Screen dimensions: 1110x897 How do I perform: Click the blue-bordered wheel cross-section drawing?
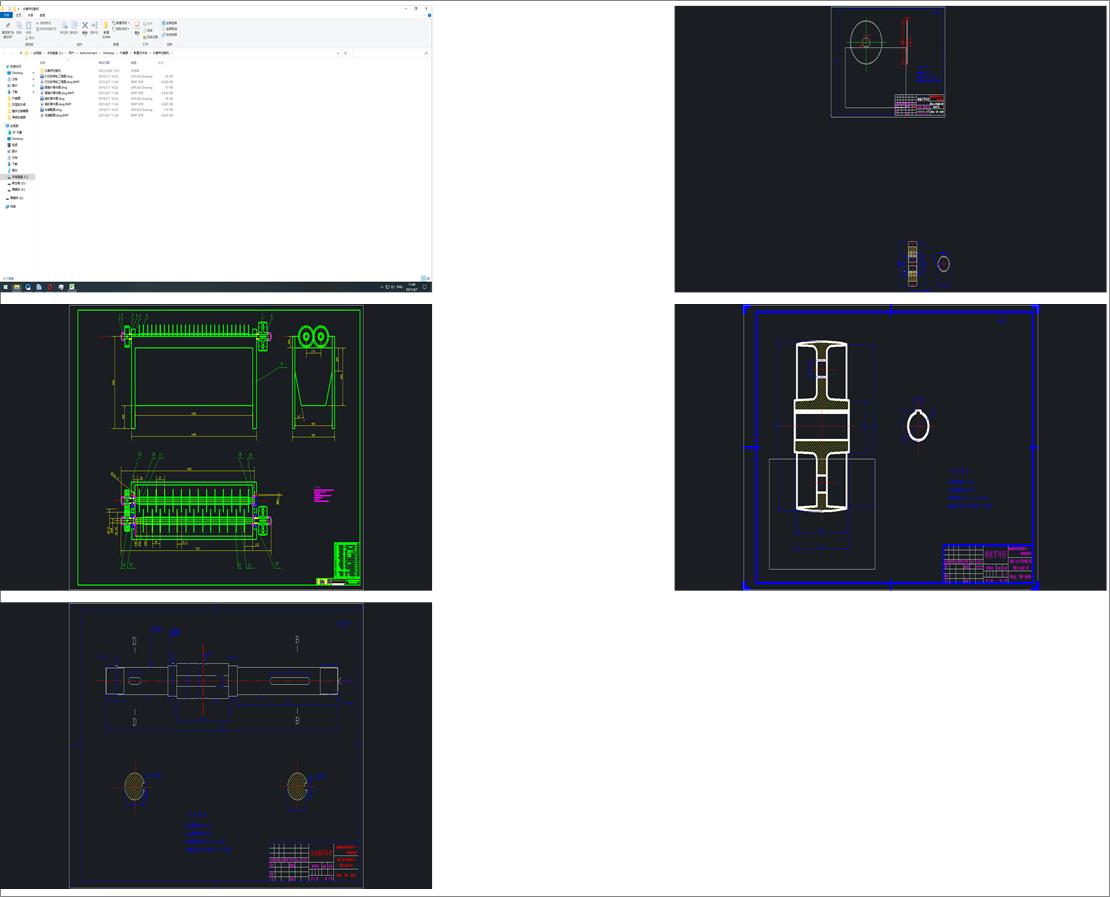click(891, 447)
